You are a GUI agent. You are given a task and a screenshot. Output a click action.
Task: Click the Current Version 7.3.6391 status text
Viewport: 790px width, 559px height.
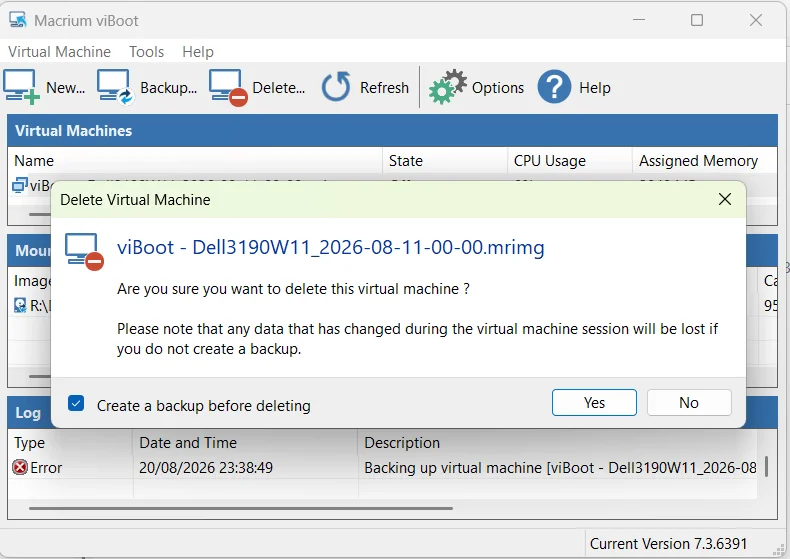[x=668, y=544]
